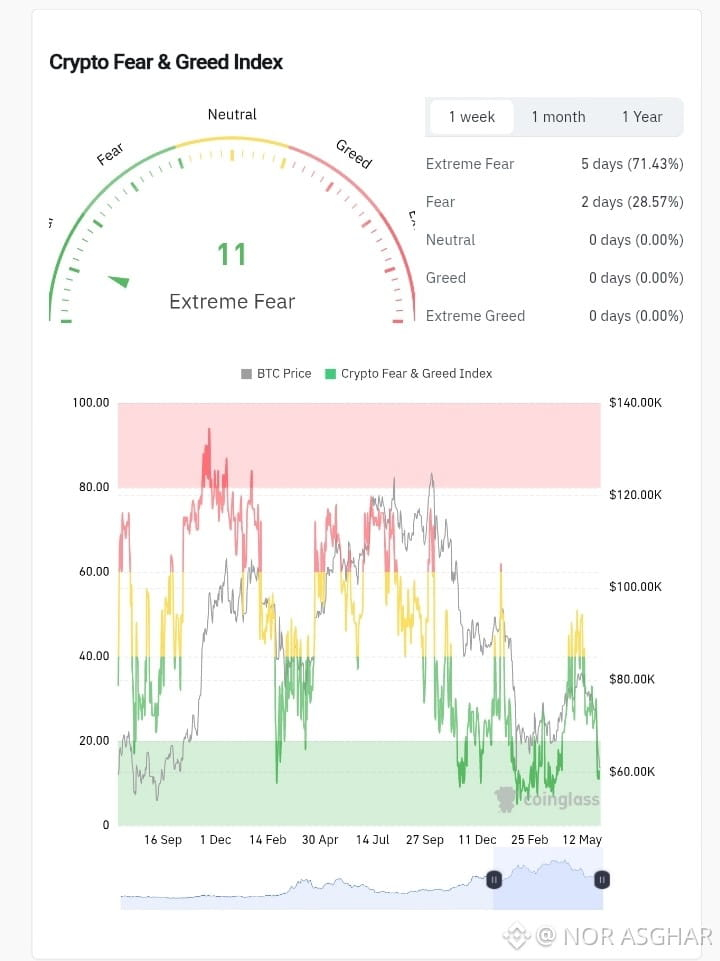Click the 16 Sep x-axis date label
720x961 pixels.
click(x=163, y=840)
